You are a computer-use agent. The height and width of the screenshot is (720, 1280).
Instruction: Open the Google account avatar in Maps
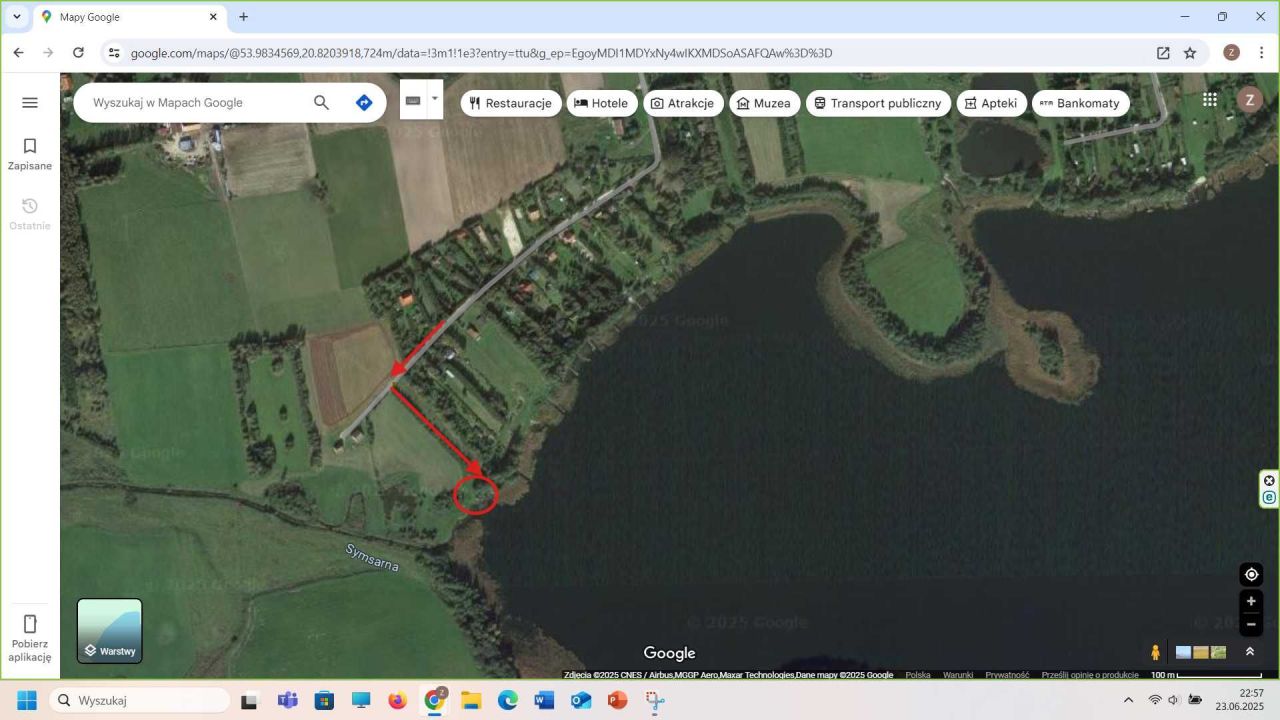pyautogui.click(x=1249, y=99)
